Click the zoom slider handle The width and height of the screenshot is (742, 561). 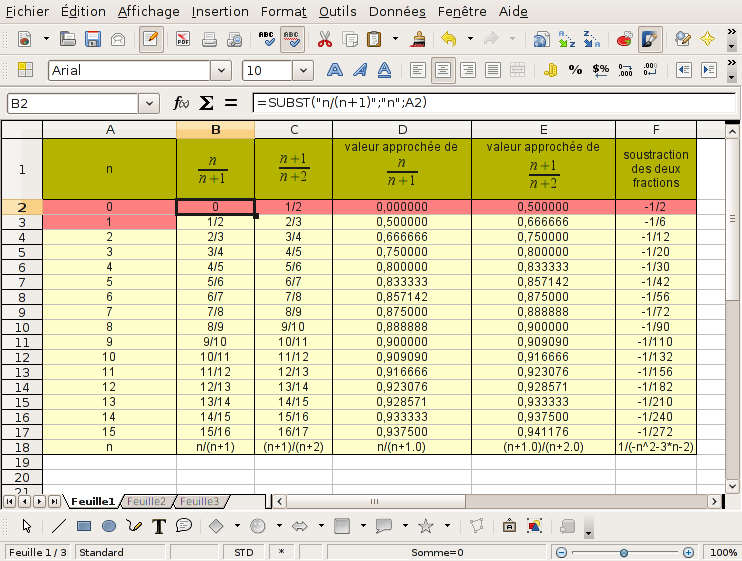click(627, 552)
